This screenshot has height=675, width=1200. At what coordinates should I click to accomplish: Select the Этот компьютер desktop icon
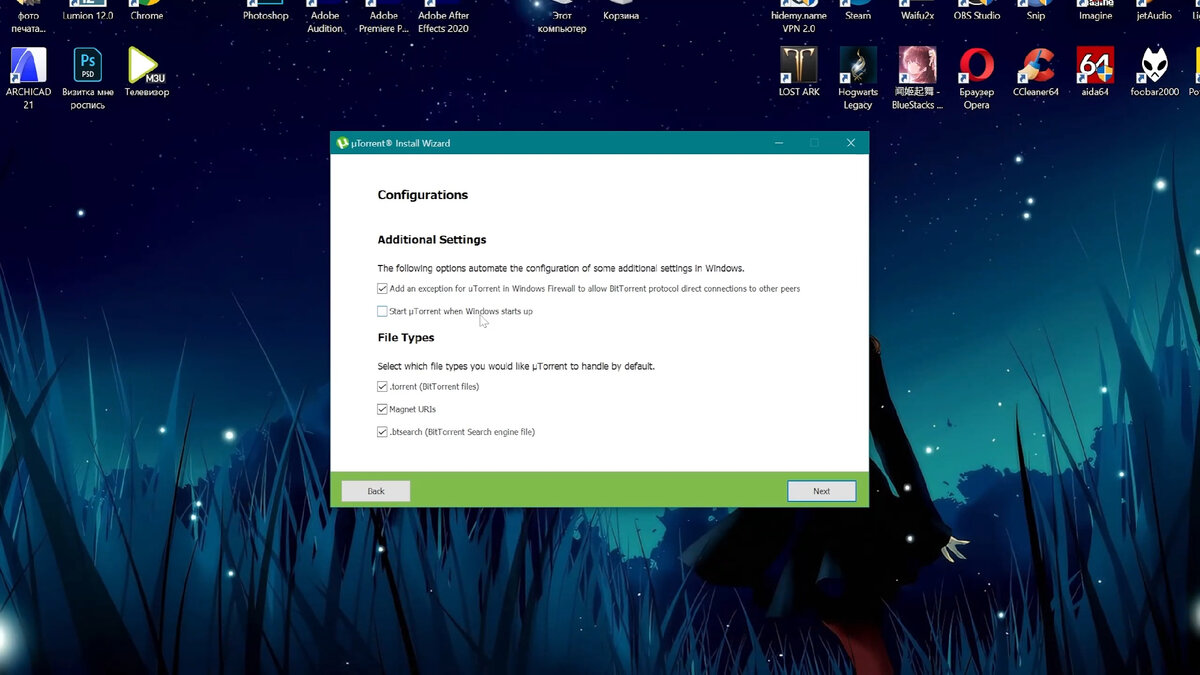(x=562, y=16)
